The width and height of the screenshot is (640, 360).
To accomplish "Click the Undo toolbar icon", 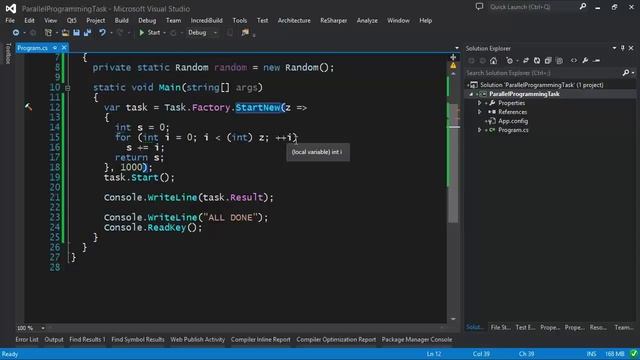I will pyautogui.click(x=102, y=33).
